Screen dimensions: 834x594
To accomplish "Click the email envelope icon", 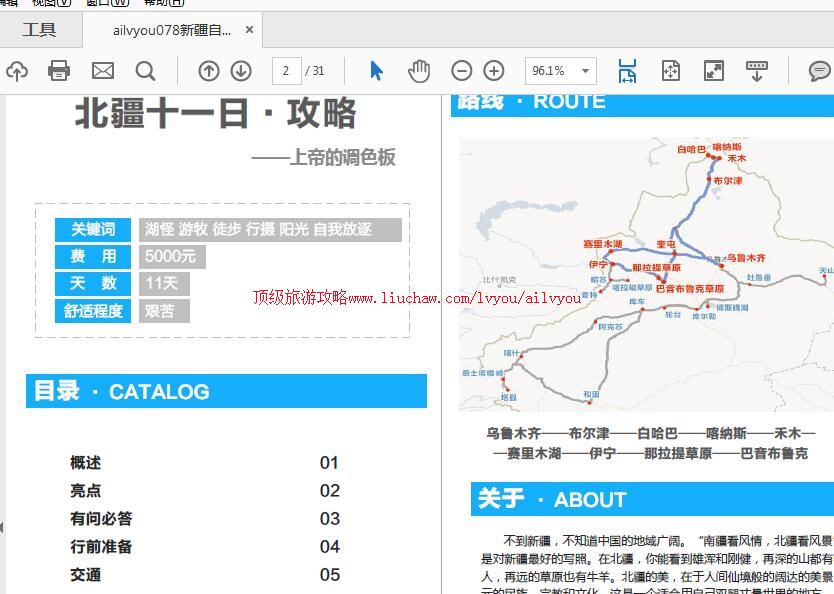I will tap(102, 71).
